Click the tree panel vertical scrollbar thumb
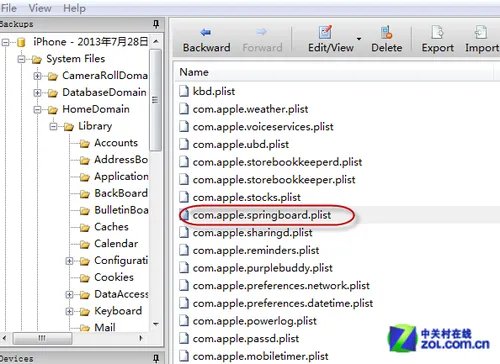 pyautogui.click(x=155, y=100)
